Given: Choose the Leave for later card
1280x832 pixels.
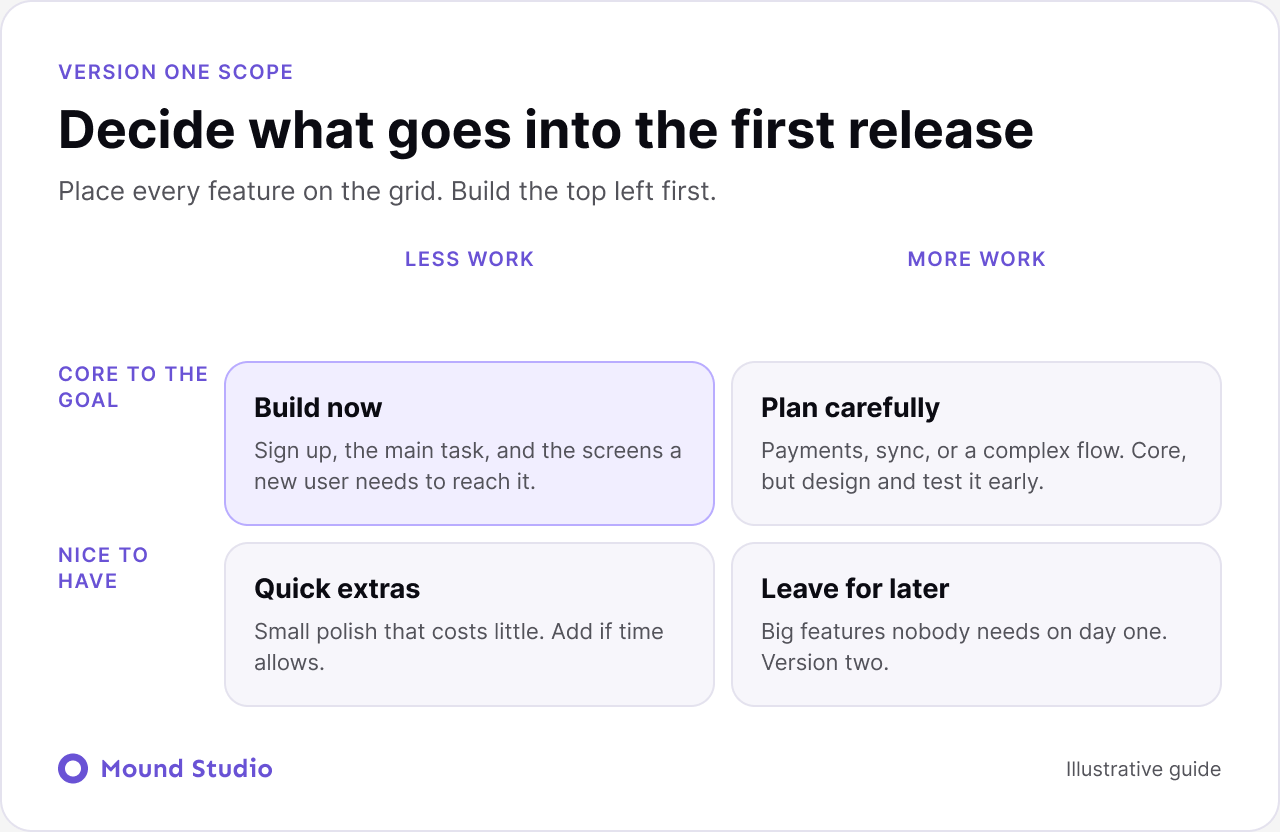Looking at the screenshot, I should tap(976, 624).
